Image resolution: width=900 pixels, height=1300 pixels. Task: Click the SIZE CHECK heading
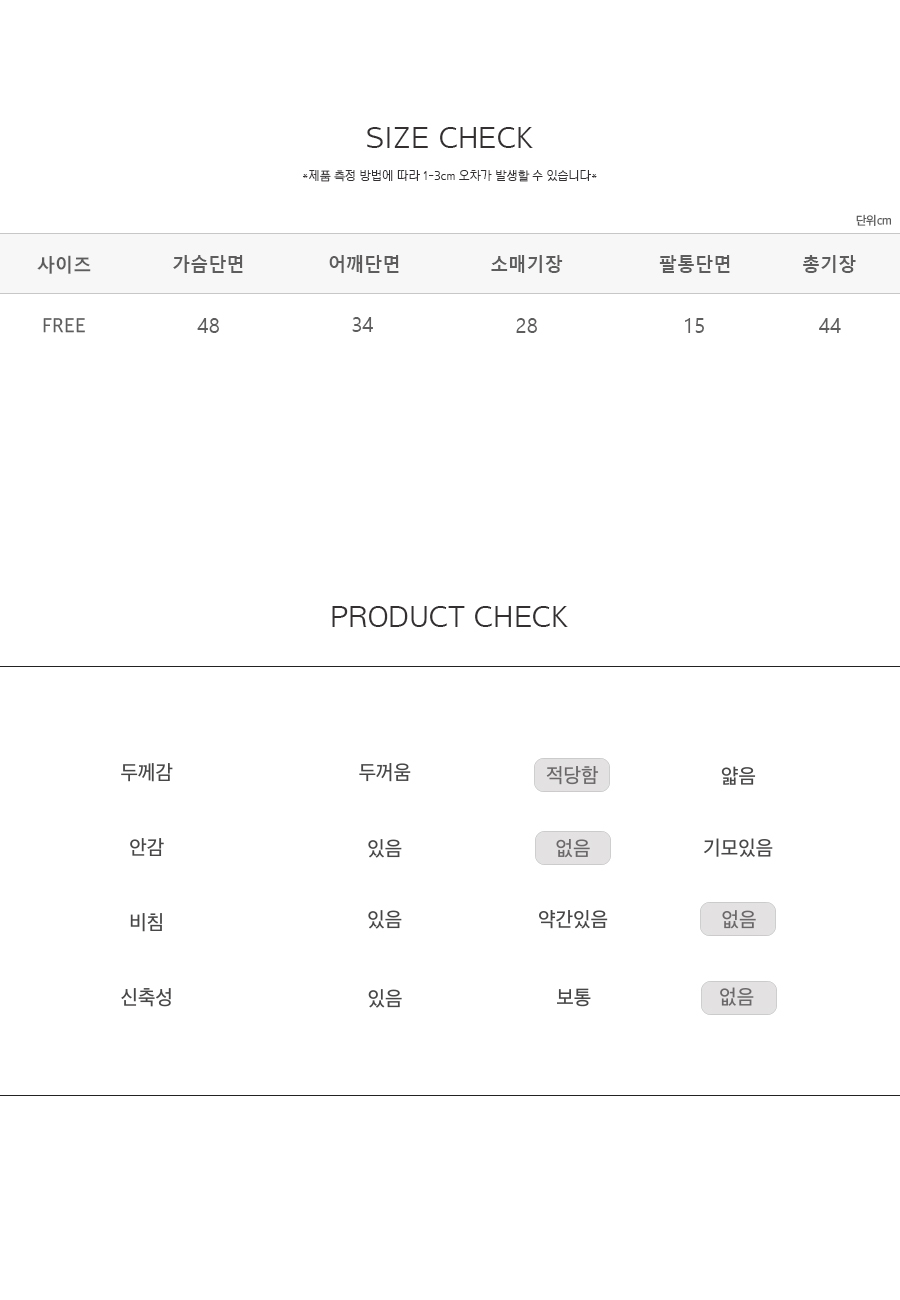[x=449, y=138]
